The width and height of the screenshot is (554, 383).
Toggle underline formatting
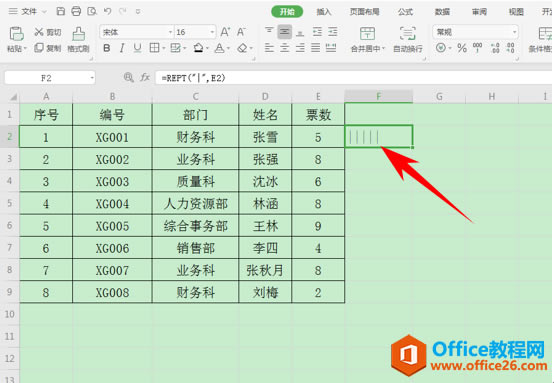coord(137,48)
